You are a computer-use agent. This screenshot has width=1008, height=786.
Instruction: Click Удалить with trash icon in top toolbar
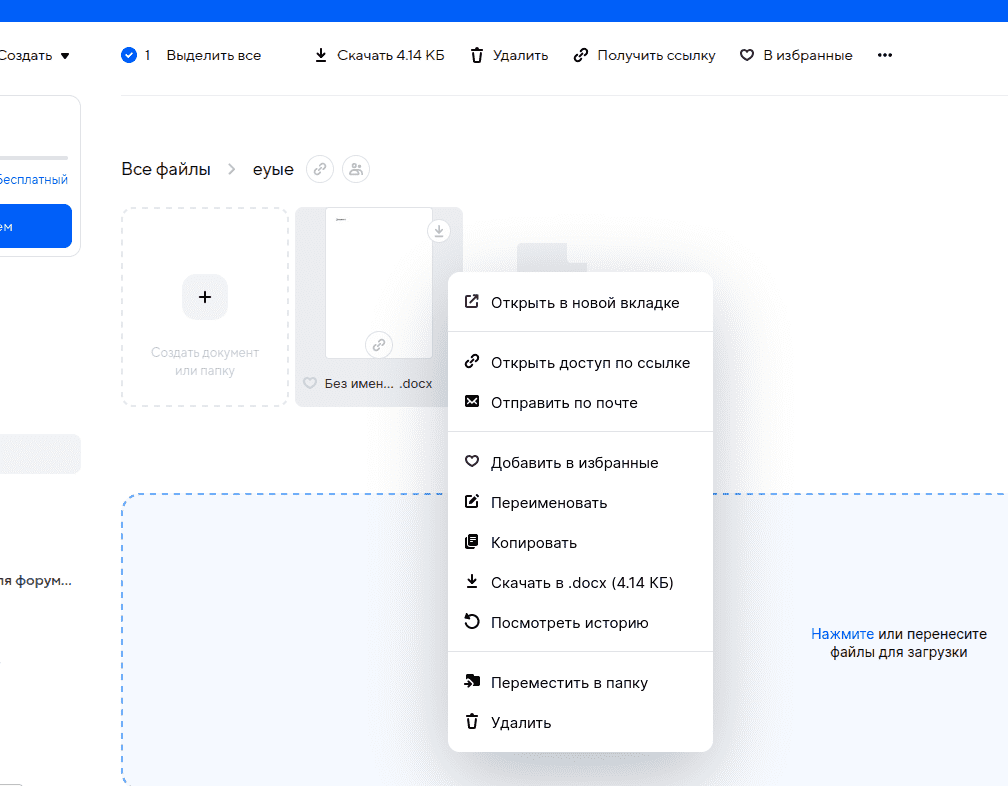[509, 55]
